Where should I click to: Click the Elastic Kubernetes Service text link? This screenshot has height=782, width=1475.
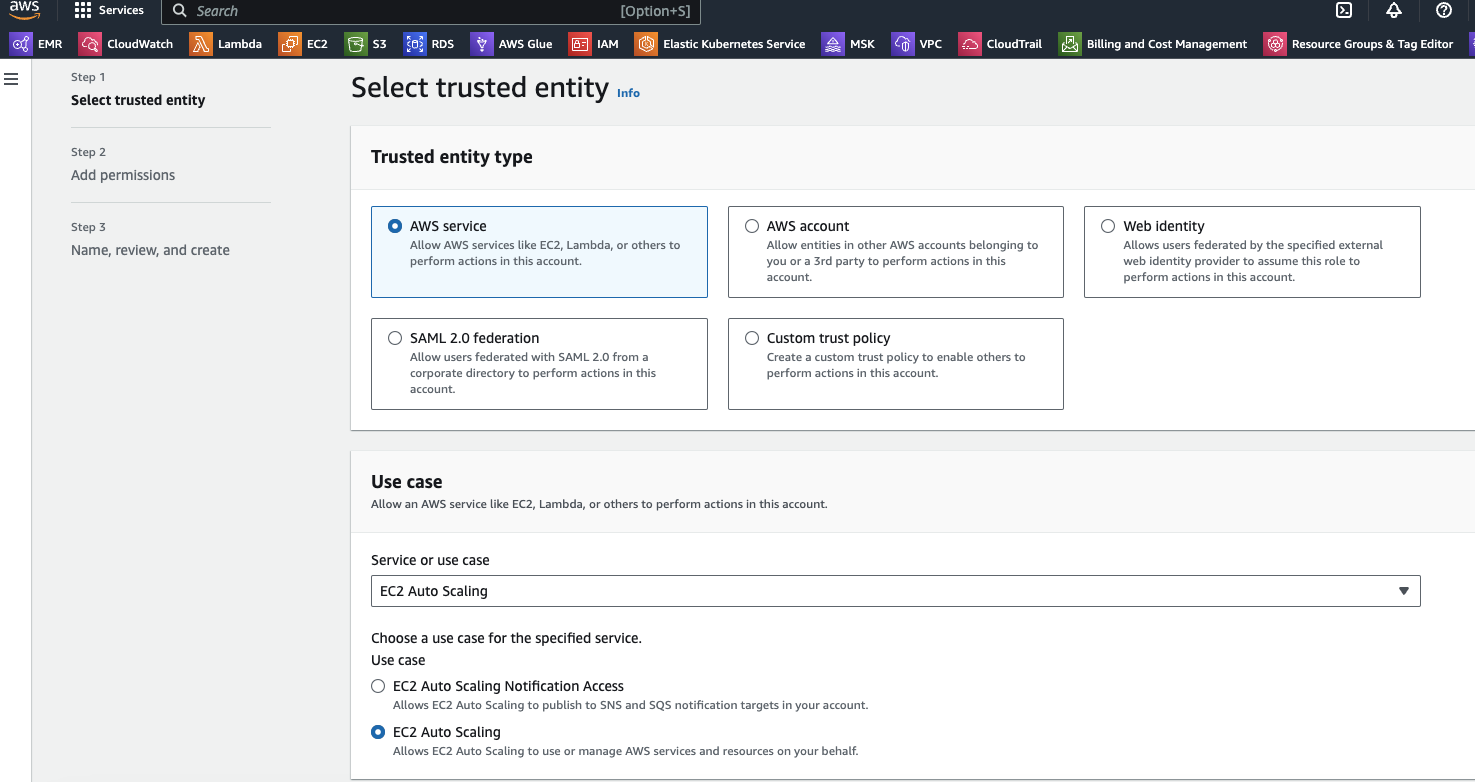(734, 44)
